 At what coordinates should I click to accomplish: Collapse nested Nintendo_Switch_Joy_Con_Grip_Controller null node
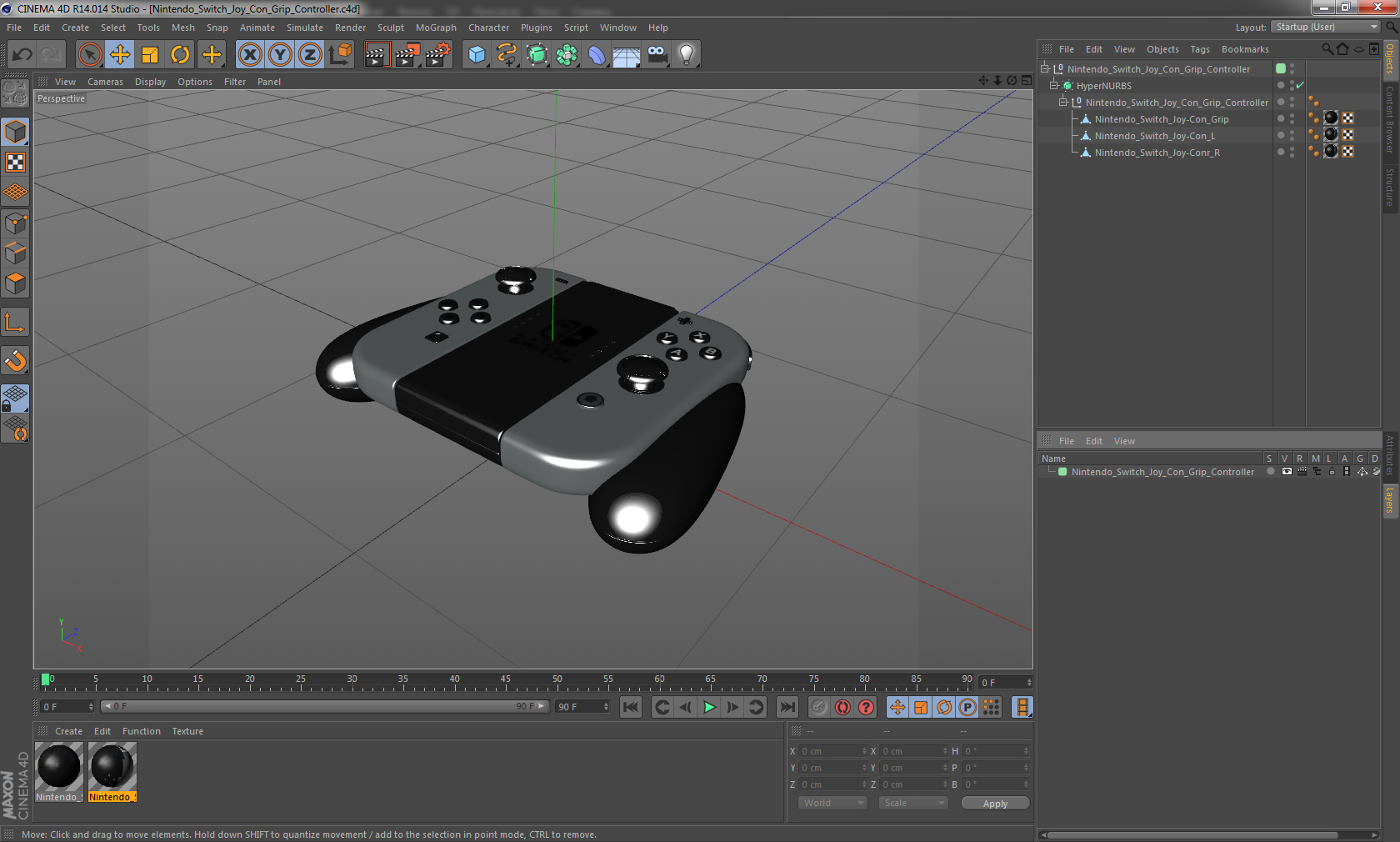1062,102
